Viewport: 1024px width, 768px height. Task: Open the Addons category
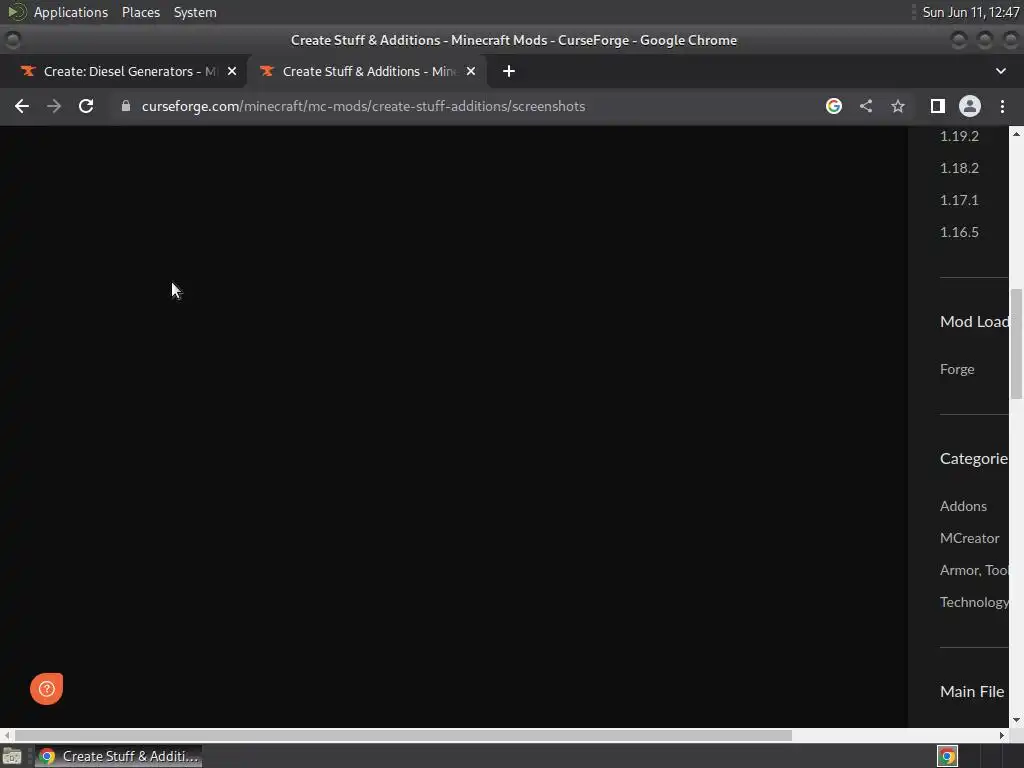coord(963,506)
